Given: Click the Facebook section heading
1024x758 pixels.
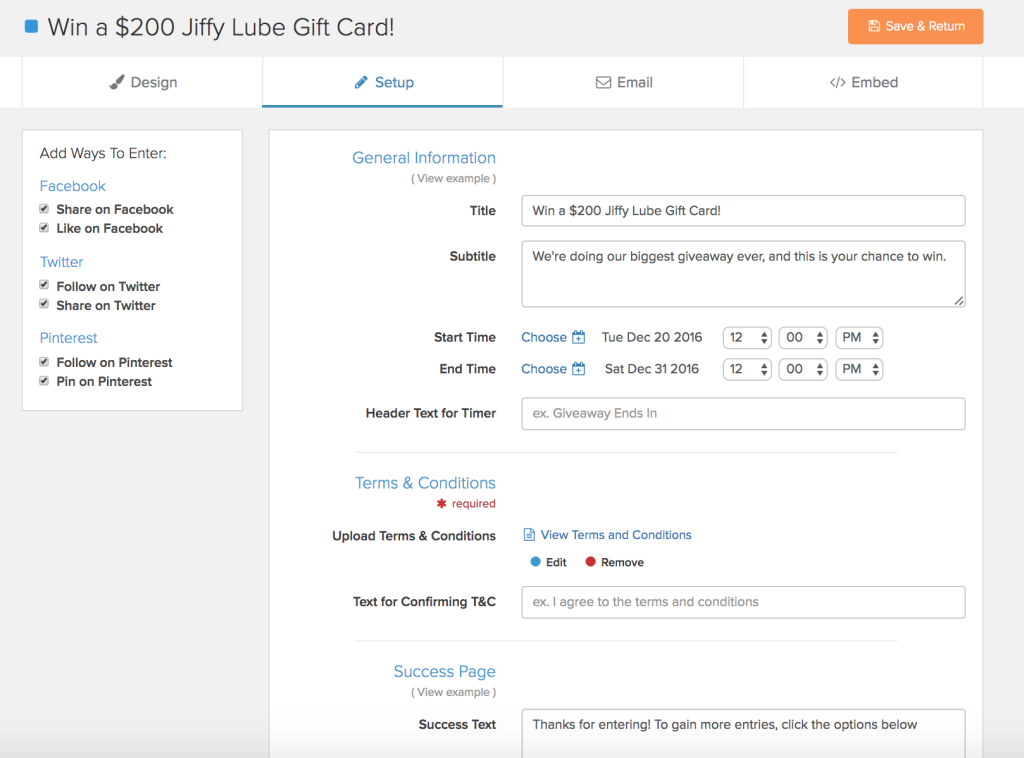Looking at the screenshot, I should pos(72,186).
